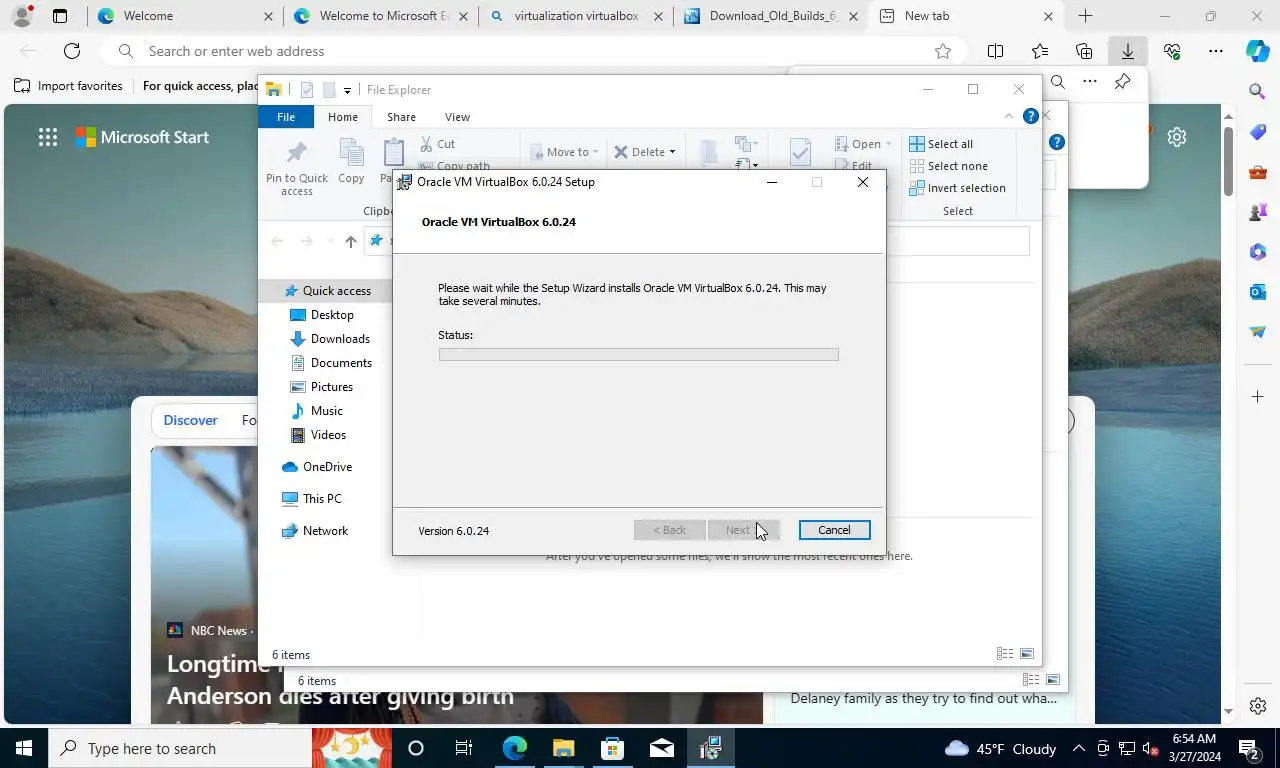Open Windows Start menu
Screen dimensions: 1280x768
24,748
